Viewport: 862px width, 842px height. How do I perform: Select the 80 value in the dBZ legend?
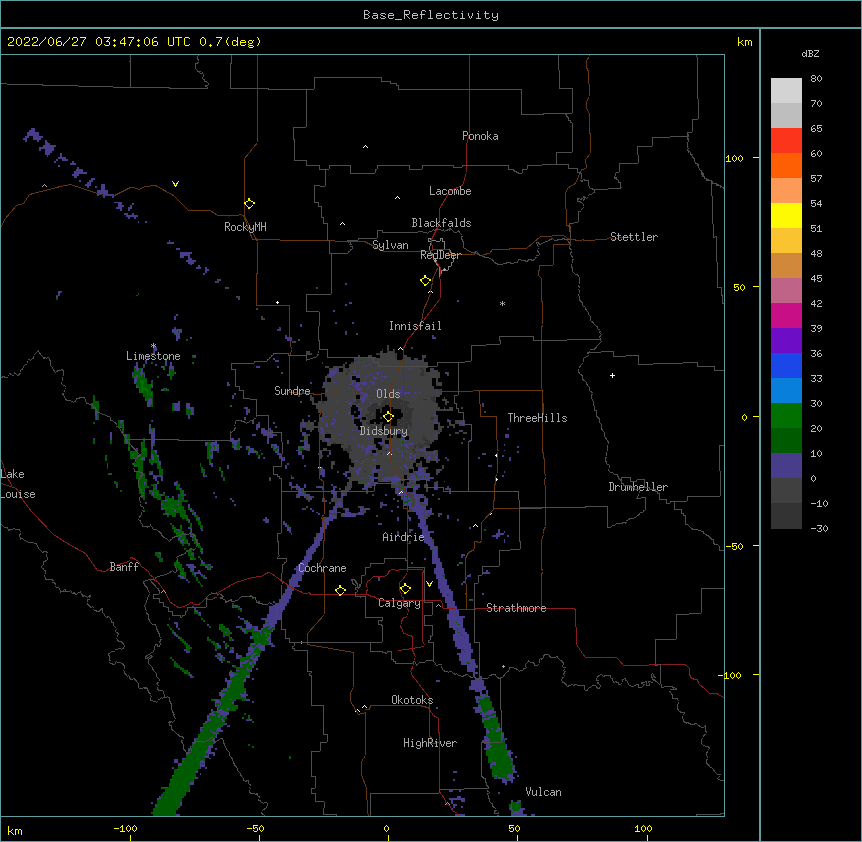point(816,79)
